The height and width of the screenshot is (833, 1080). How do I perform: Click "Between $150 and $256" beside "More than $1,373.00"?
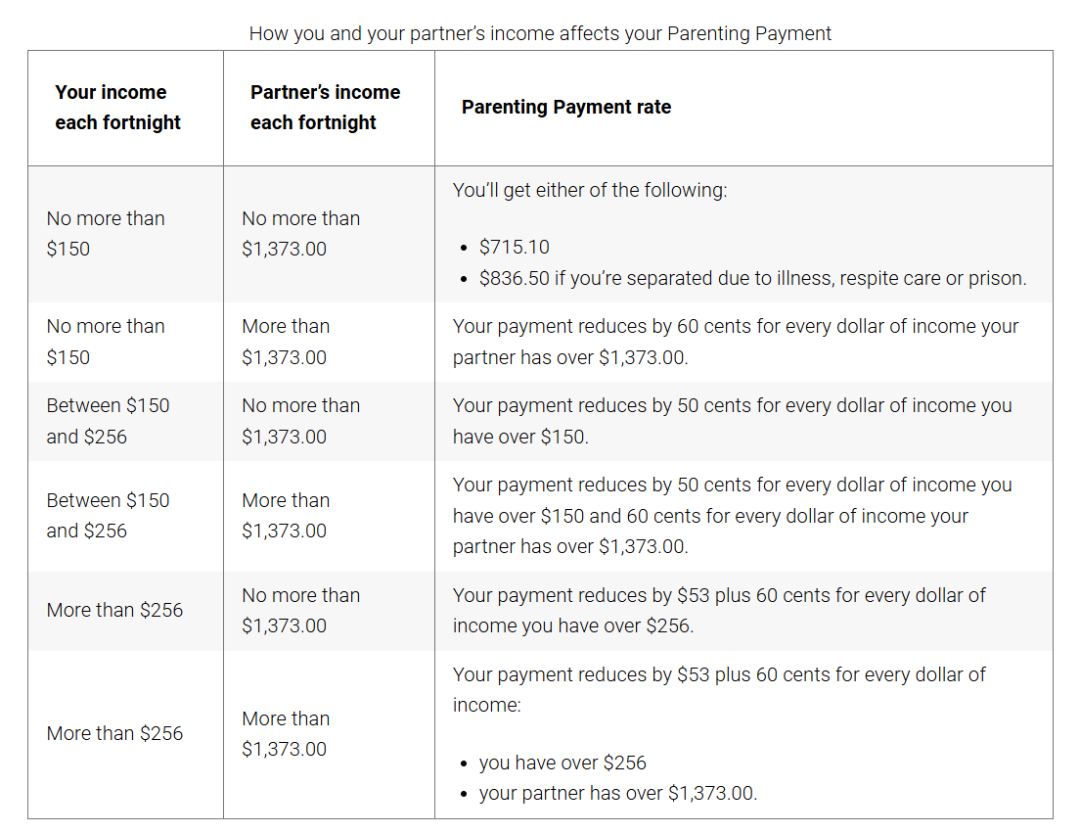(107, 515)
